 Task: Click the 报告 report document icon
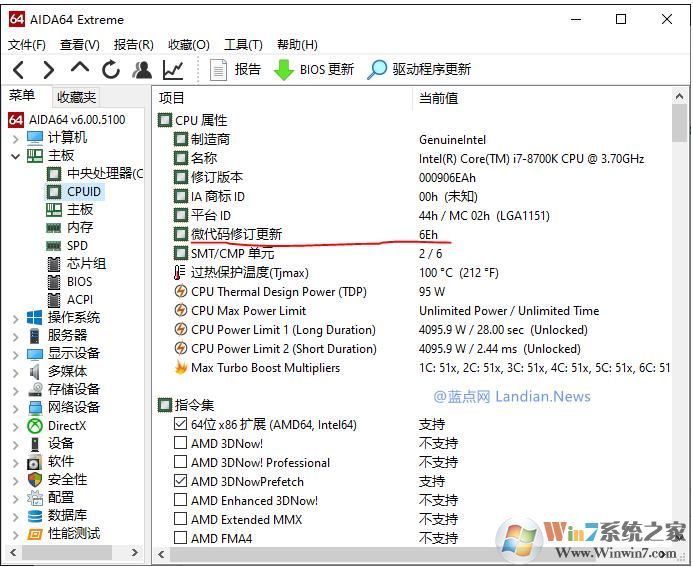pos(218,70)
